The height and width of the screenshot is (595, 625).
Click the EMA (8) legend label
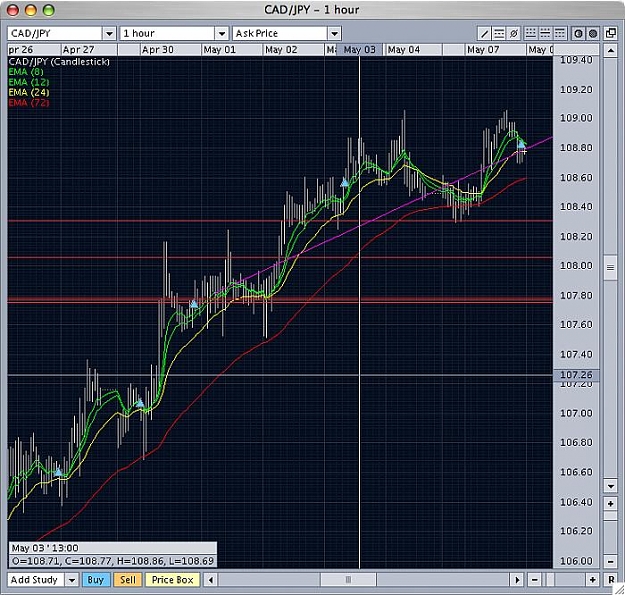(x=26, y=72)
